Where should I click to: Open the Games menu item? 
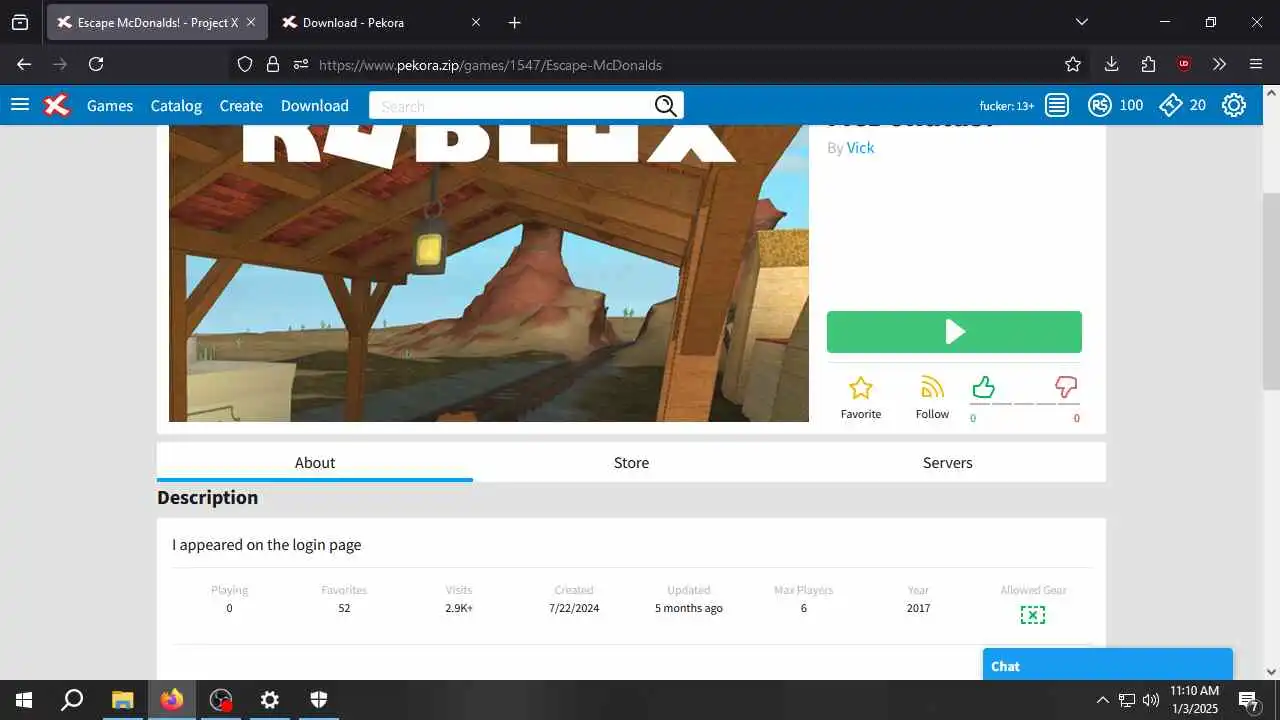110,105
